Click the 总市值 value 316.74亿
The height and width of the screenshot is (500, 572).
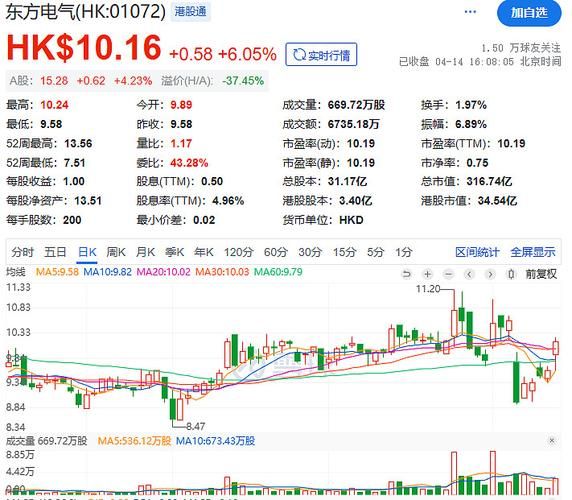point(489,181)
